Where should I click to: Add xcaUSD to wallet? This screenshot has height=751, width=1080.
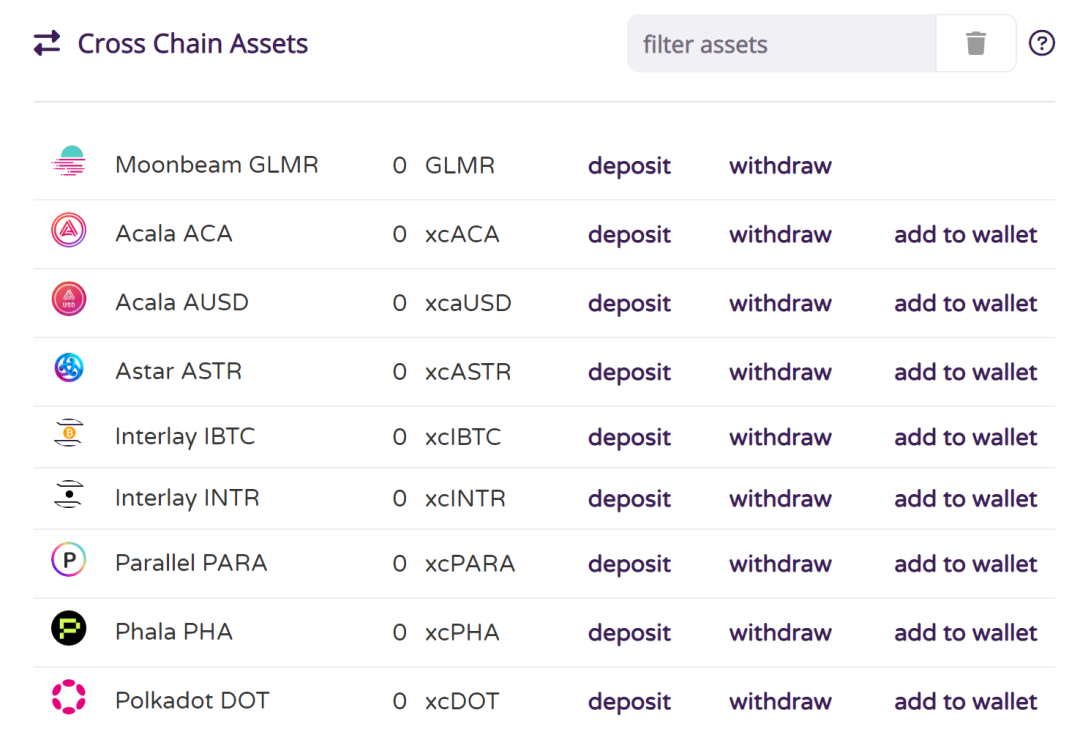pyautogui.click(x=966, y=304)
